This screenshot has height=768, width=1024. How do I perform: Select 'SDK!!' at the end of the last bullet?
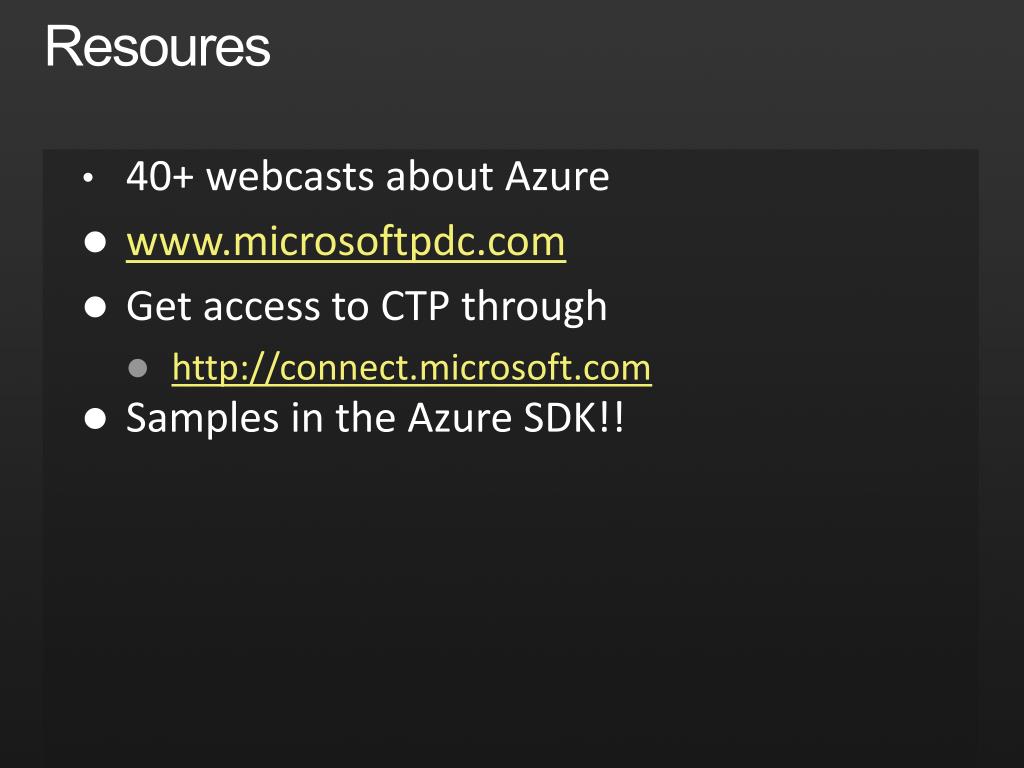[x=574, y=418]
